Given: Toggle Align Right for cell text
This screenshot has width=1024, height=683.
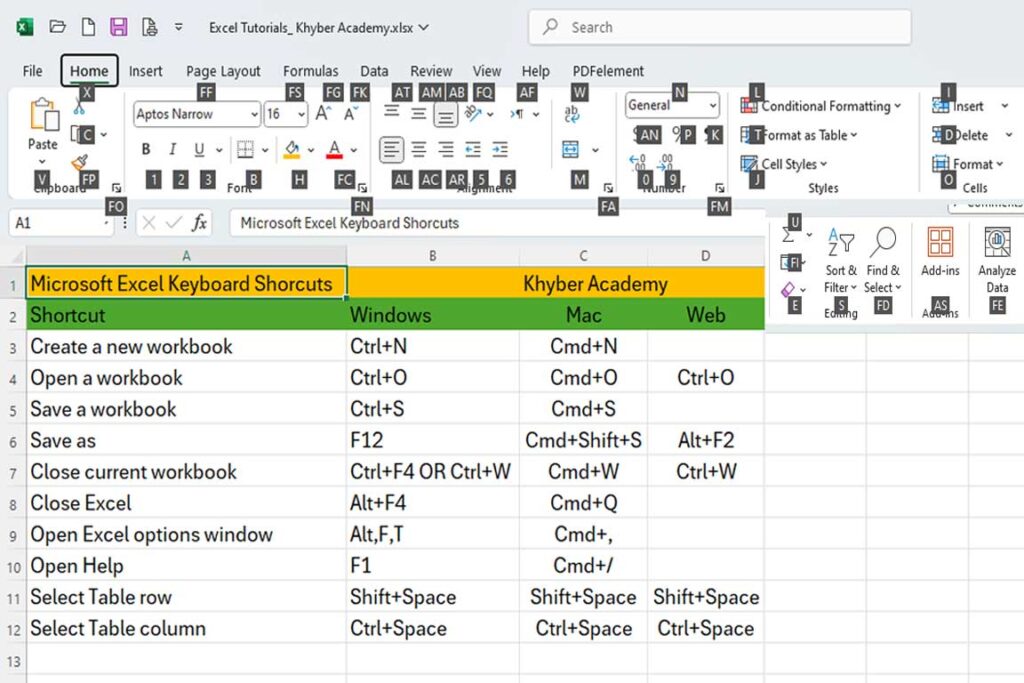Looking at the screenshot, I should pyautogui.click(x=446, y=150).
